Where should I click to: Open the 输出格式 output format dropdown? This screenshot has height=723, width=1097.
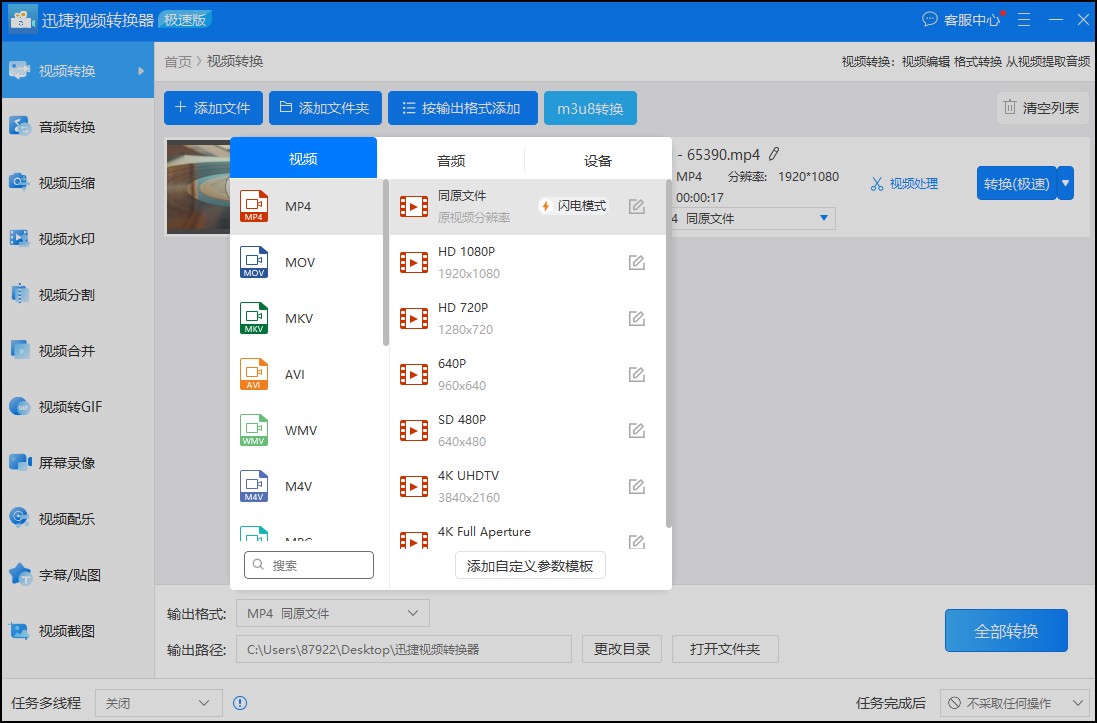click(x=332, y=613)
